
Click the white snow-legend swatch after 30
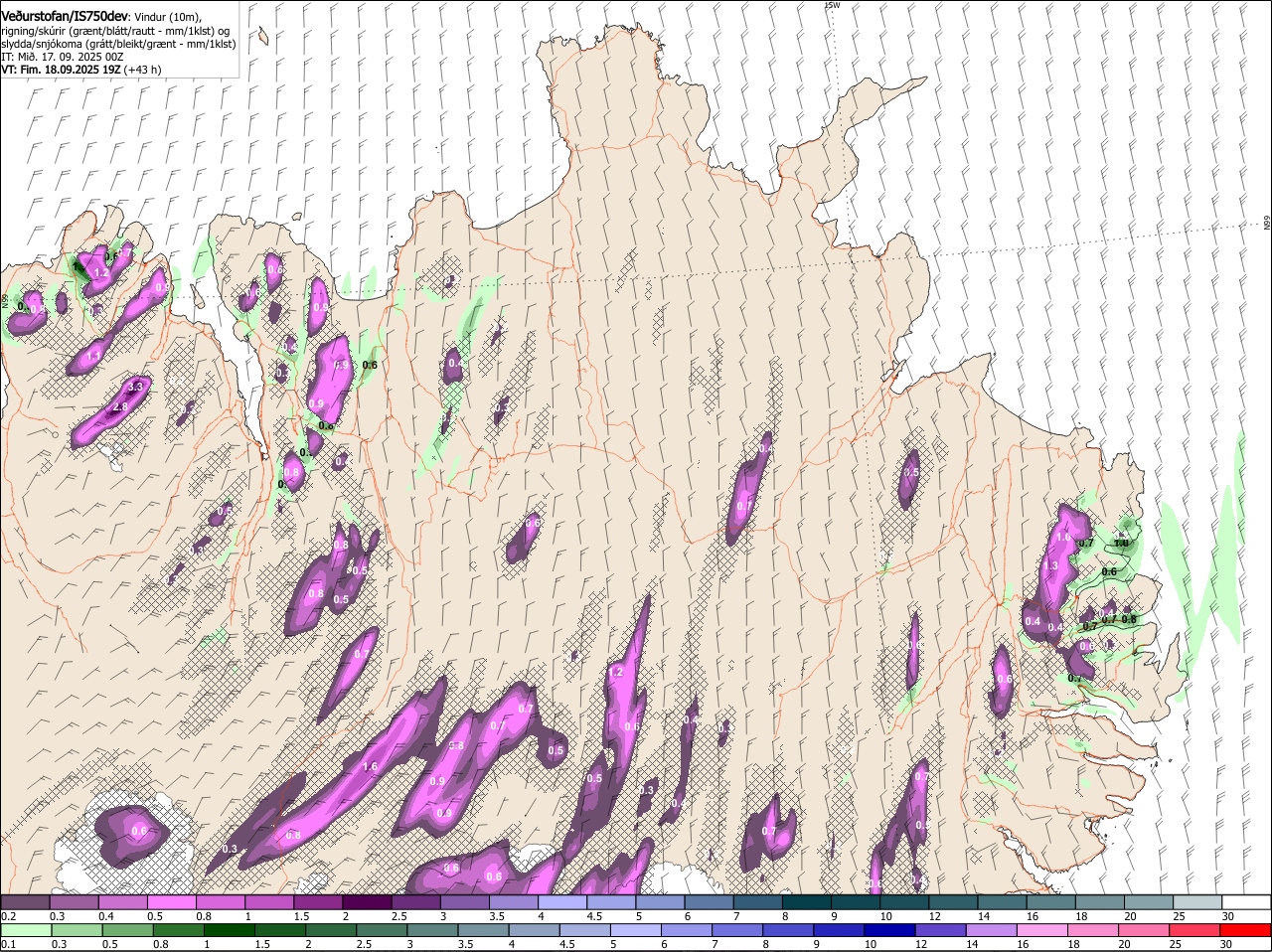[x=1246, y=901]
